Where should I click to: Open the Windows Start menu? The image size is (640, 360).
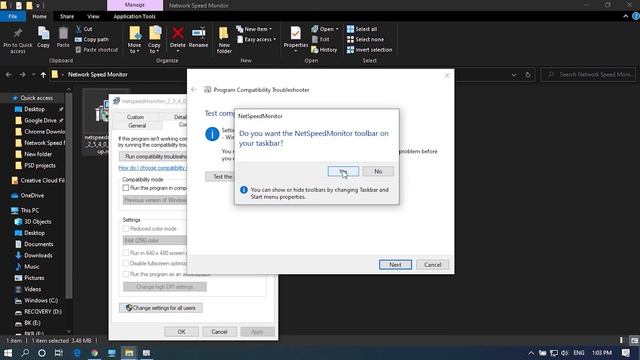coord(8,353)
